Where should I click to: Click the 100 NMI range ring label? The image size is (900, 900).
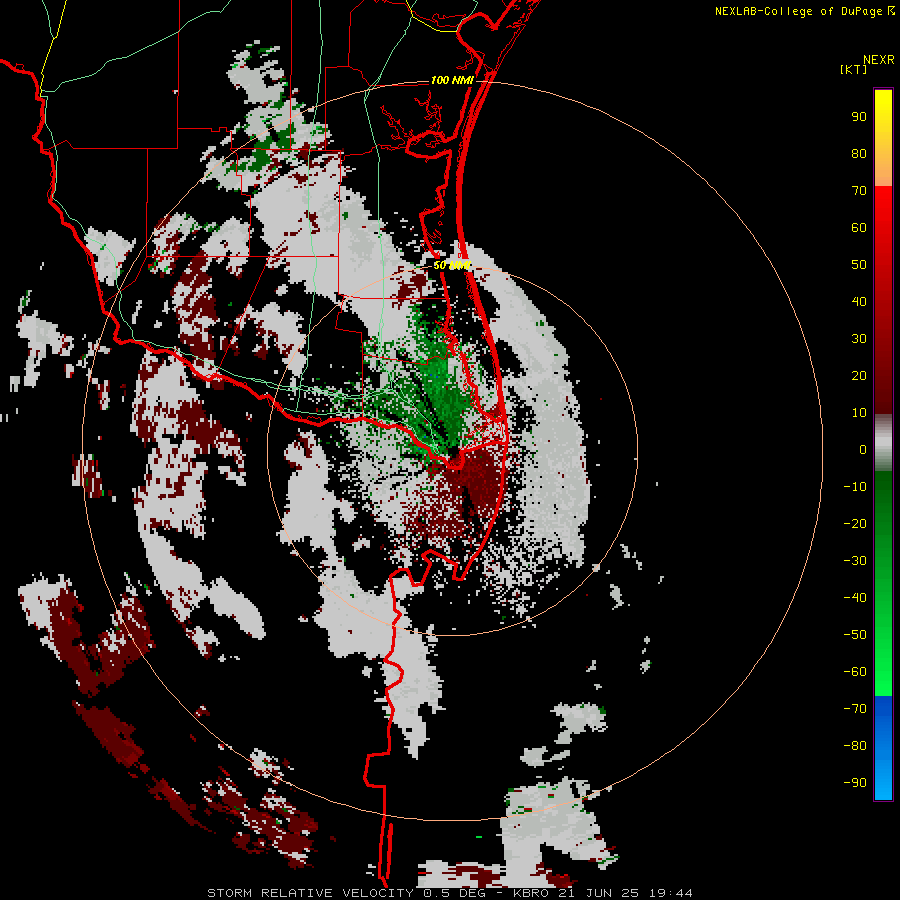click(x=452, y=80)
